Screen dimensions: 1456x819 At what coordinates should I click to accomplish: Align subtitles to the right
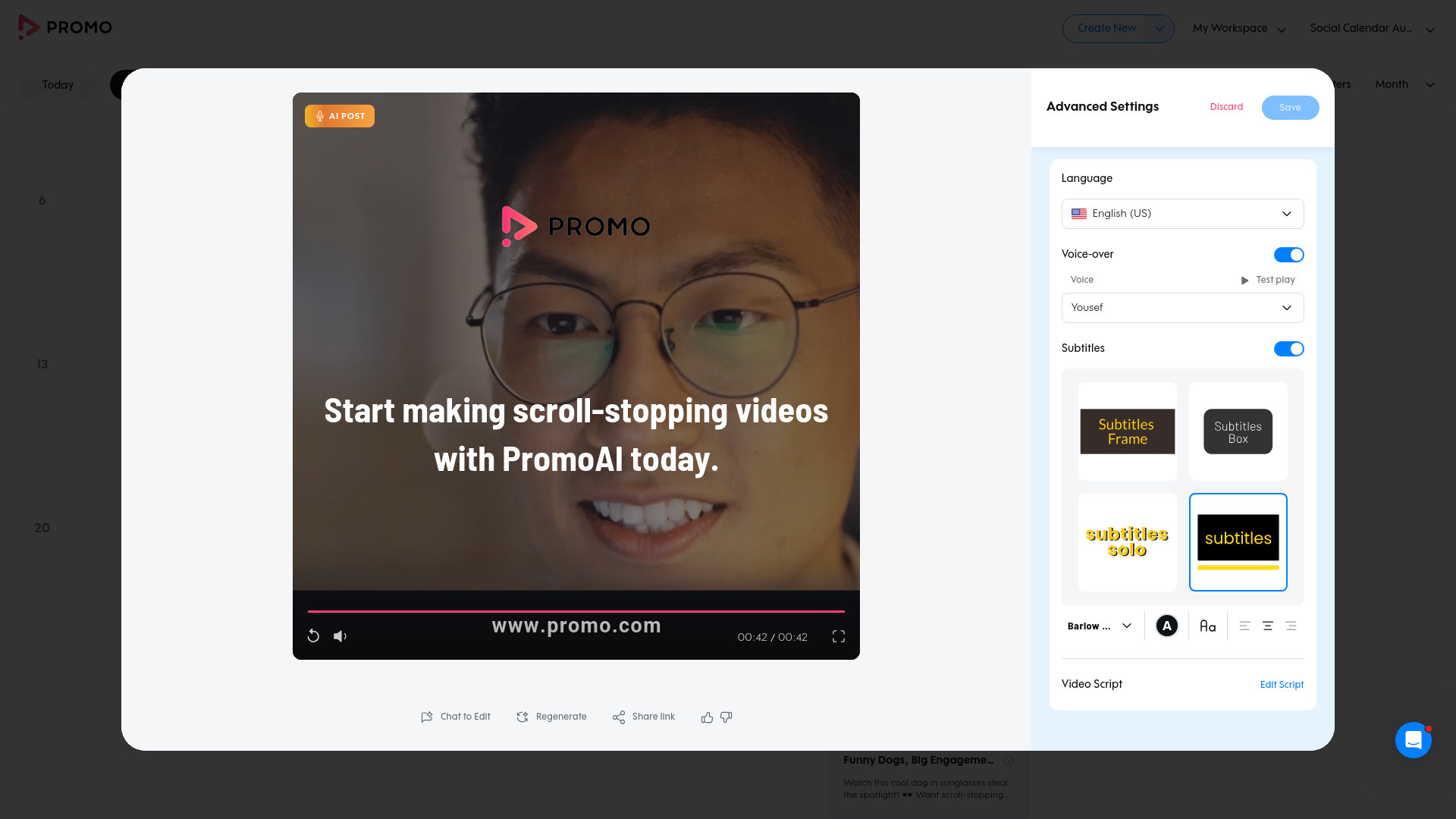(x=1291, y=626)
